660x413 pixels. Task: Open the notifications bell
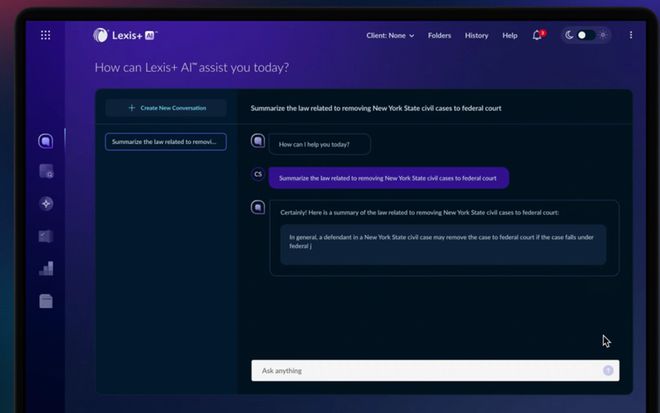(538, 35)
